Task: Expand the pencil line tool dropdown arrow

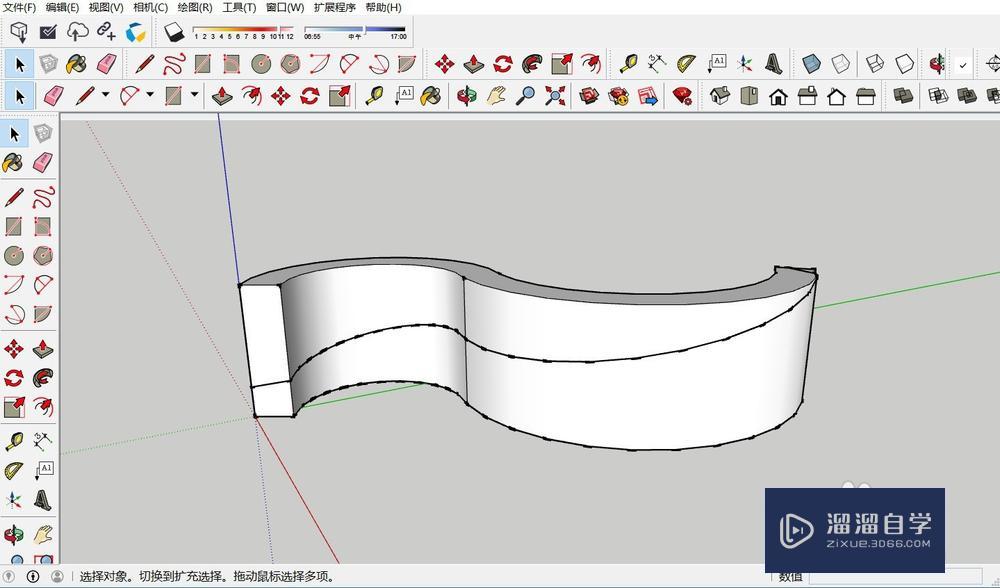Action: 105,94
